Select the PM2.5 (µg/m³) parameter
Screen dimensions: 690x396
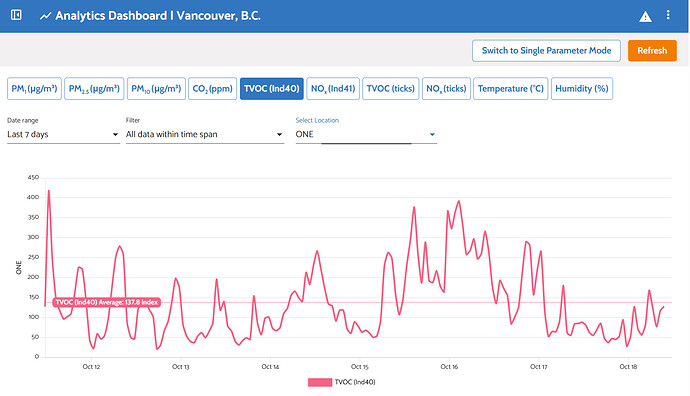pos(94,89)
